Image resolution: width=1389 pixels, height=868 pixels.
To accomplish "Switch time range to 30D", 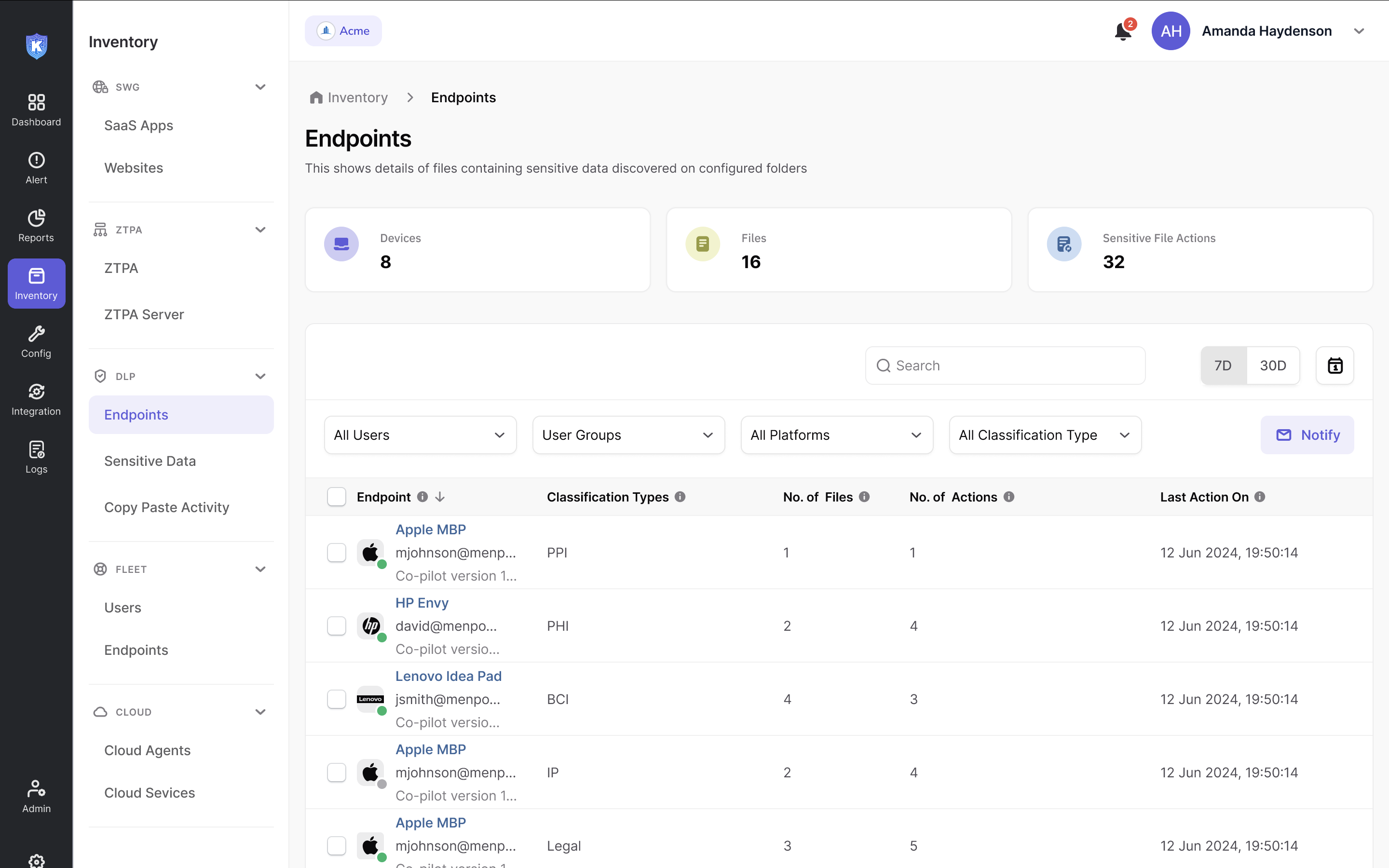I will pos(1272,366).
